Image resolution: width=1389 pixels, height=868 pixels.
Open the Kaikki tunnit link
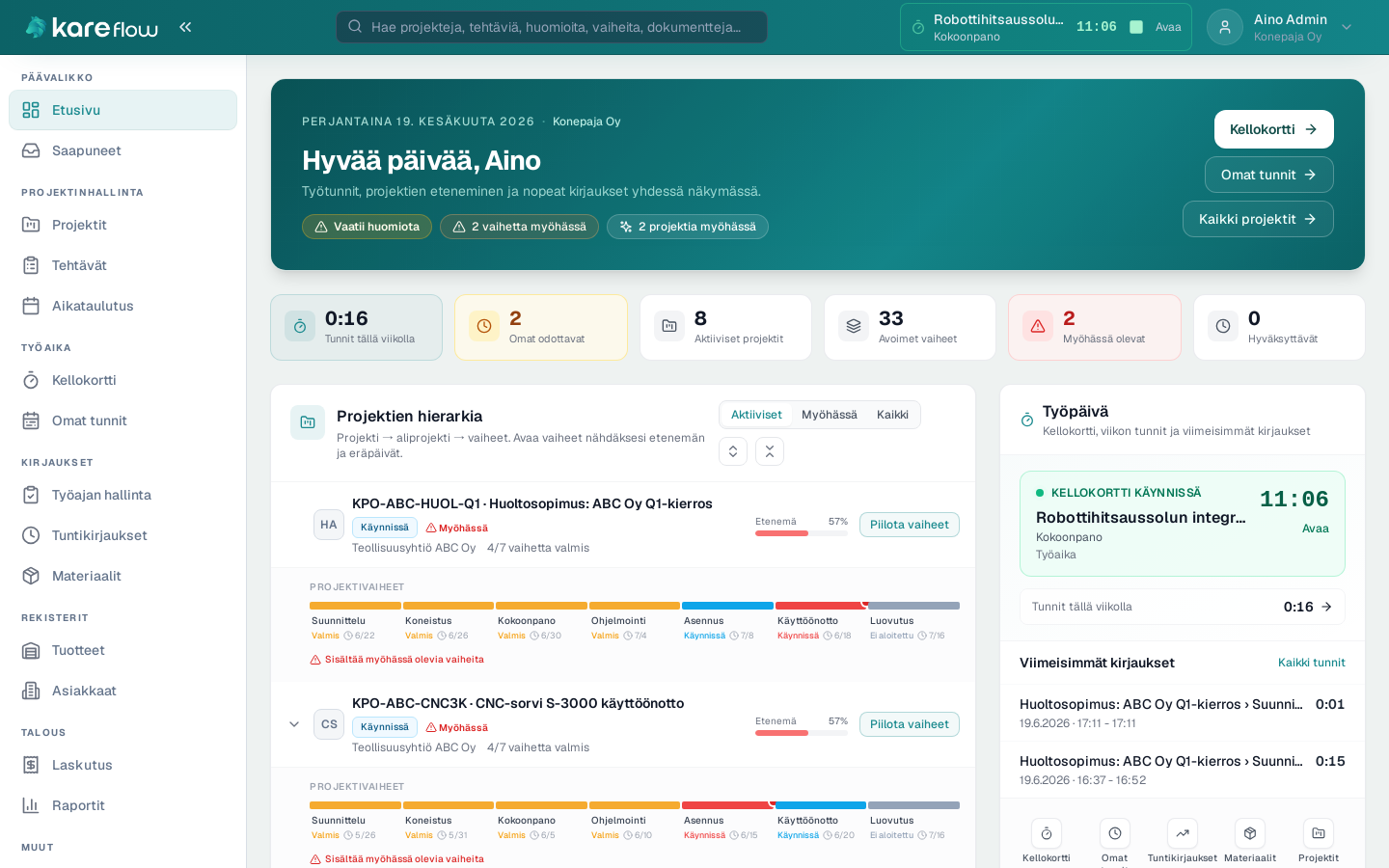point(1311,663)
